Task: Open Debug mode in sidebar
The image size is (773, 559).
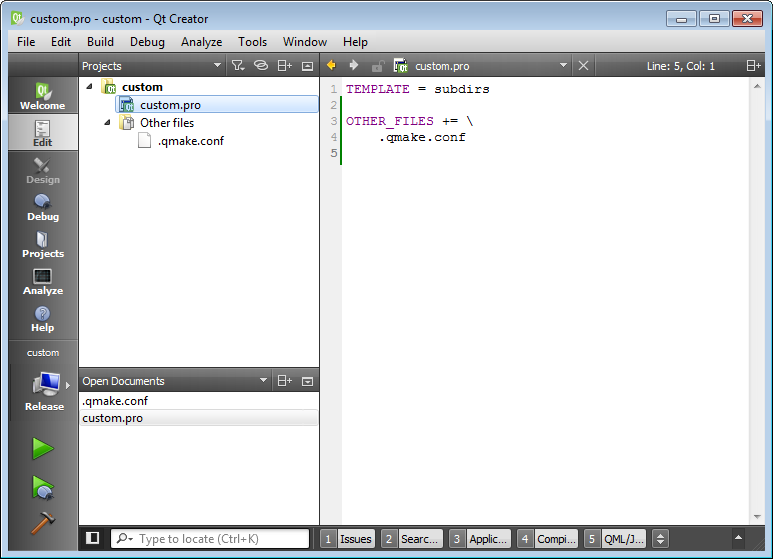Action: [43, 208]
